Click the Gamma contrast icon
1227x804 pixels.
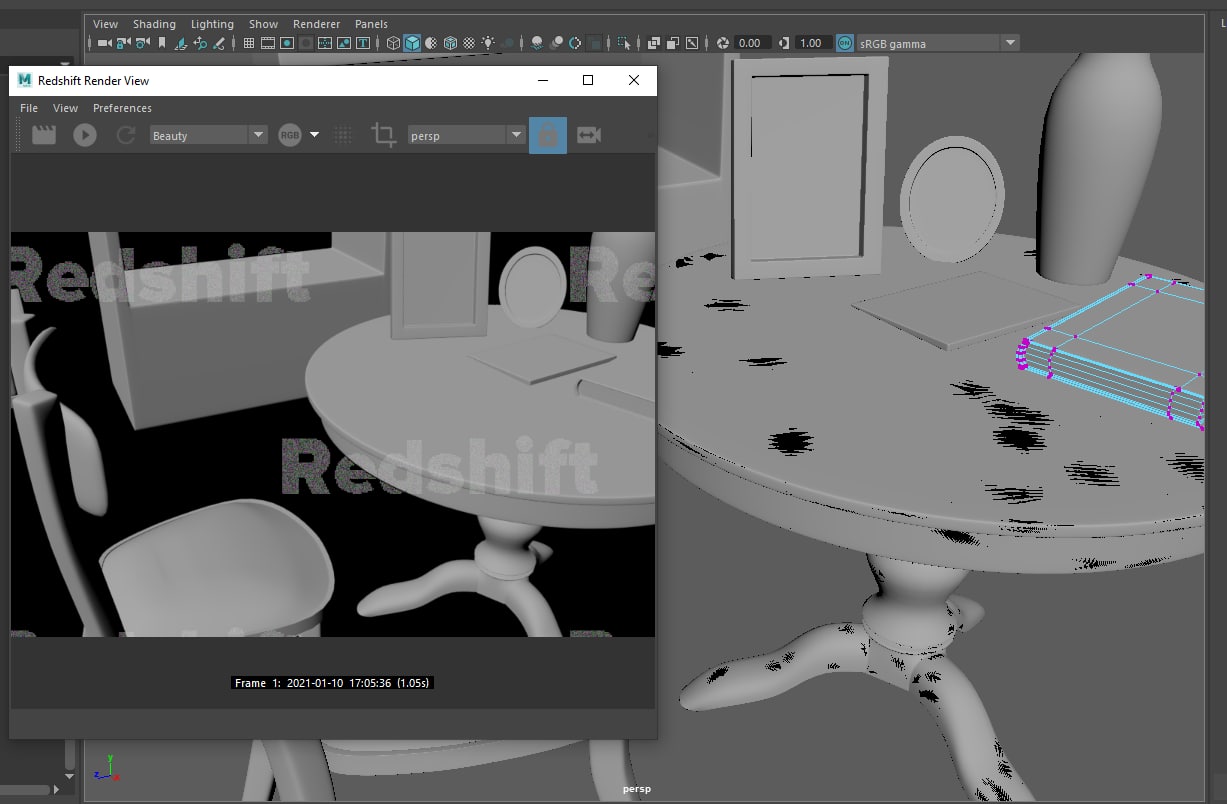tap(784, 43)
